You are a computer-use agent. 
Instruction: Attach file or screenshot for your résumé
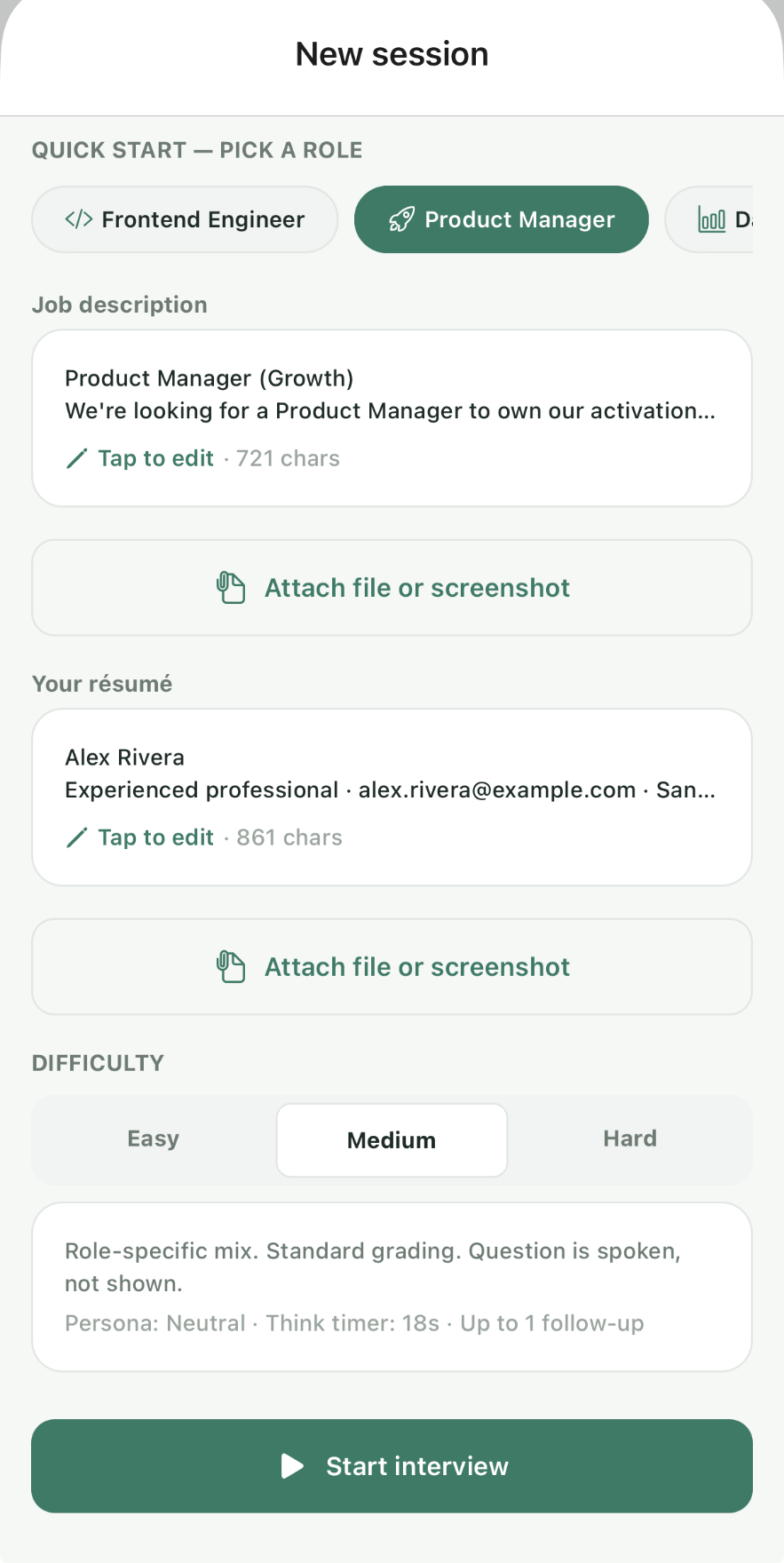(392, 967)
